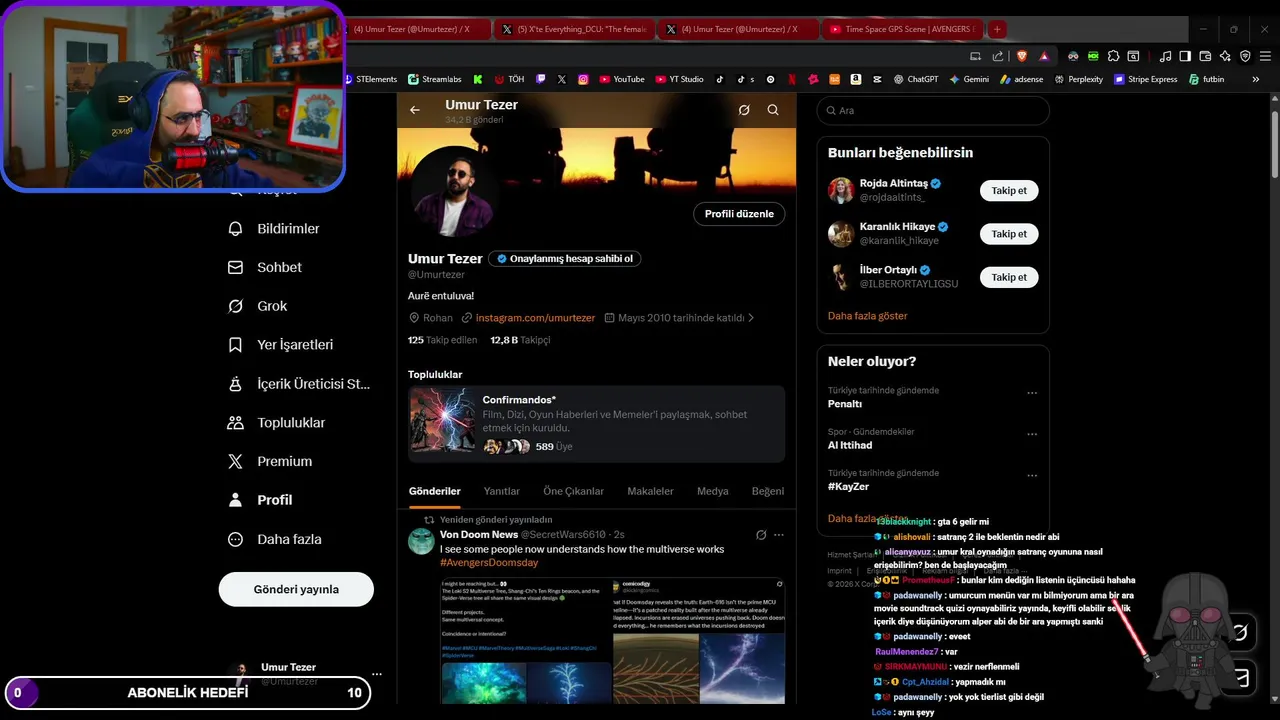Open YT Studio bookmark
Viewport: 1280px width, 720px height.
(x=680, y=79)
